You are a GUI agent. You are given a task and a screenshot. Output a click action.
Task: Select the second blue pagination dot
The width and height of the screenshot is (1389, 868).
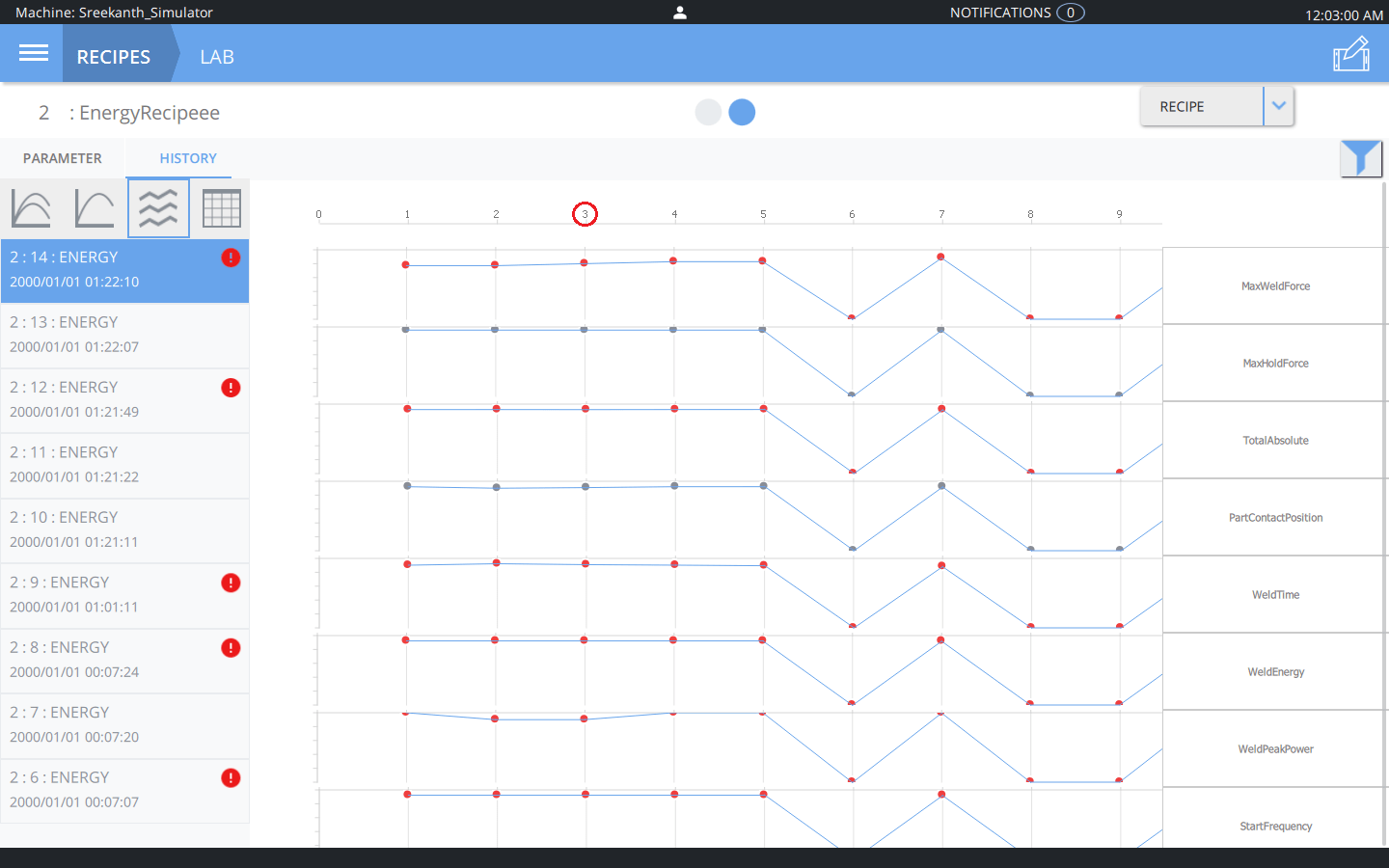point(742,112)
